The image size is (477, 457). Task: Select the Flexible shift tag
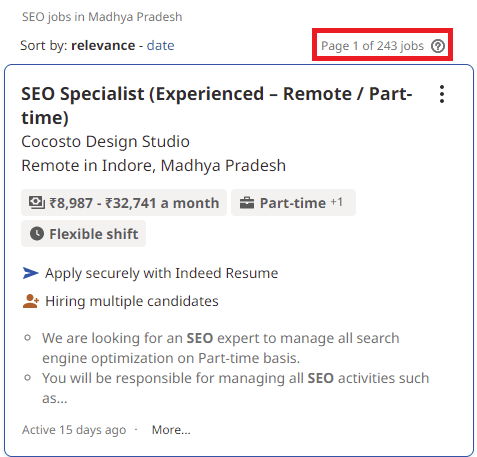pos(83,234)
